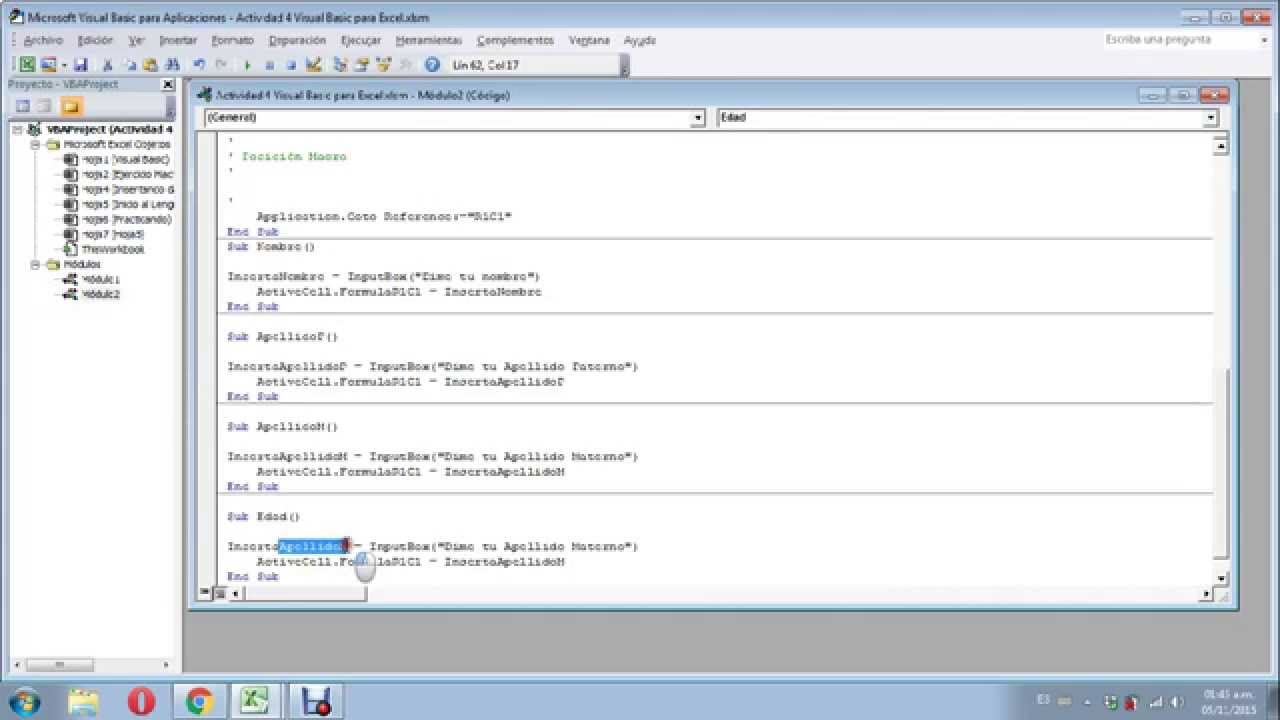The width and height of the screenshot is (1280, 720).
Task: Click the code window scroll up arrow
Action: click(x=1220, y=147)
